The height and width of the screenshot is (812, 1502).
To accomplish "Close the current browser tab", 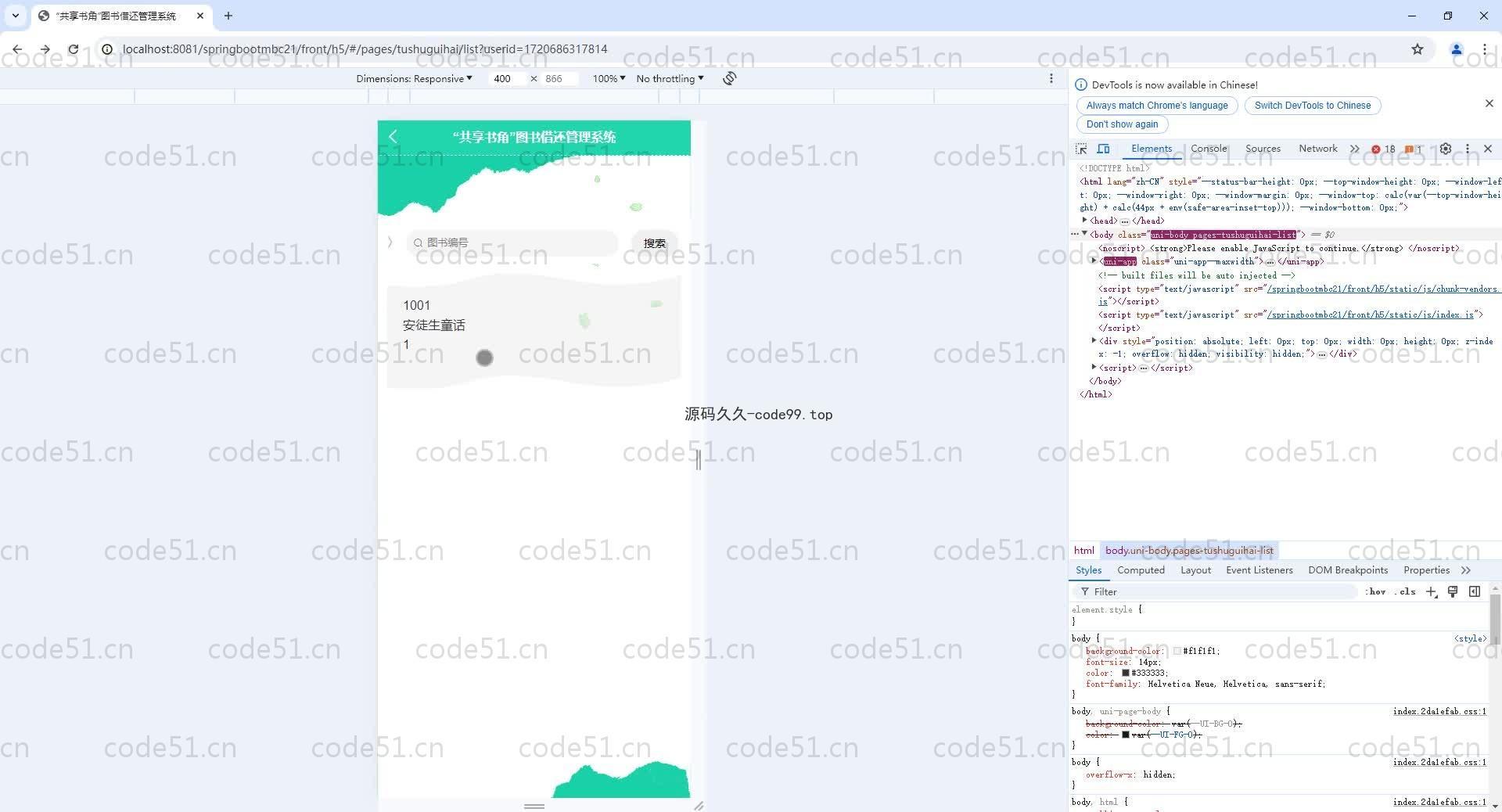I will (200, 16).
